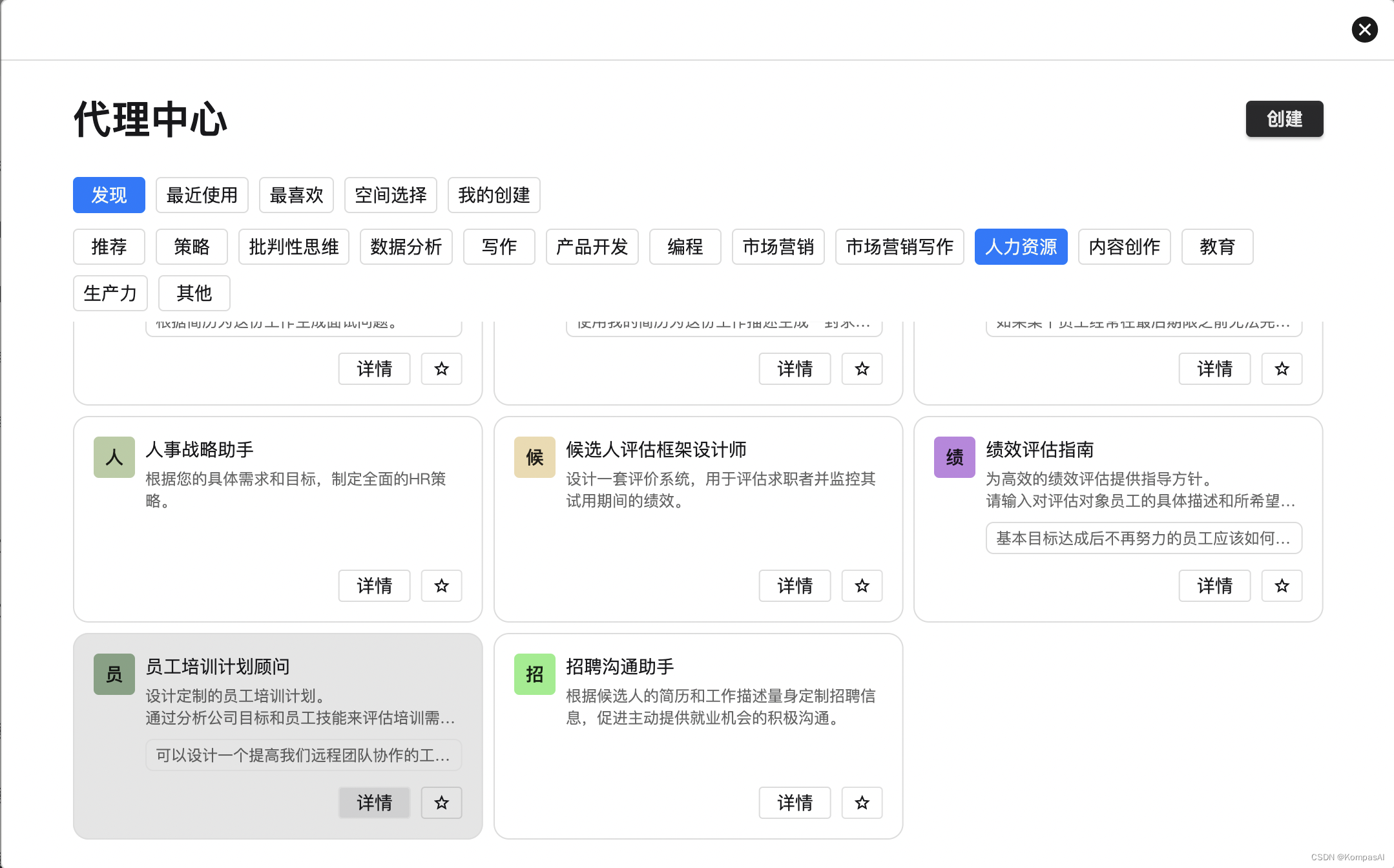Favorite the 人事战略助手 agent with star

click(441, 586)
